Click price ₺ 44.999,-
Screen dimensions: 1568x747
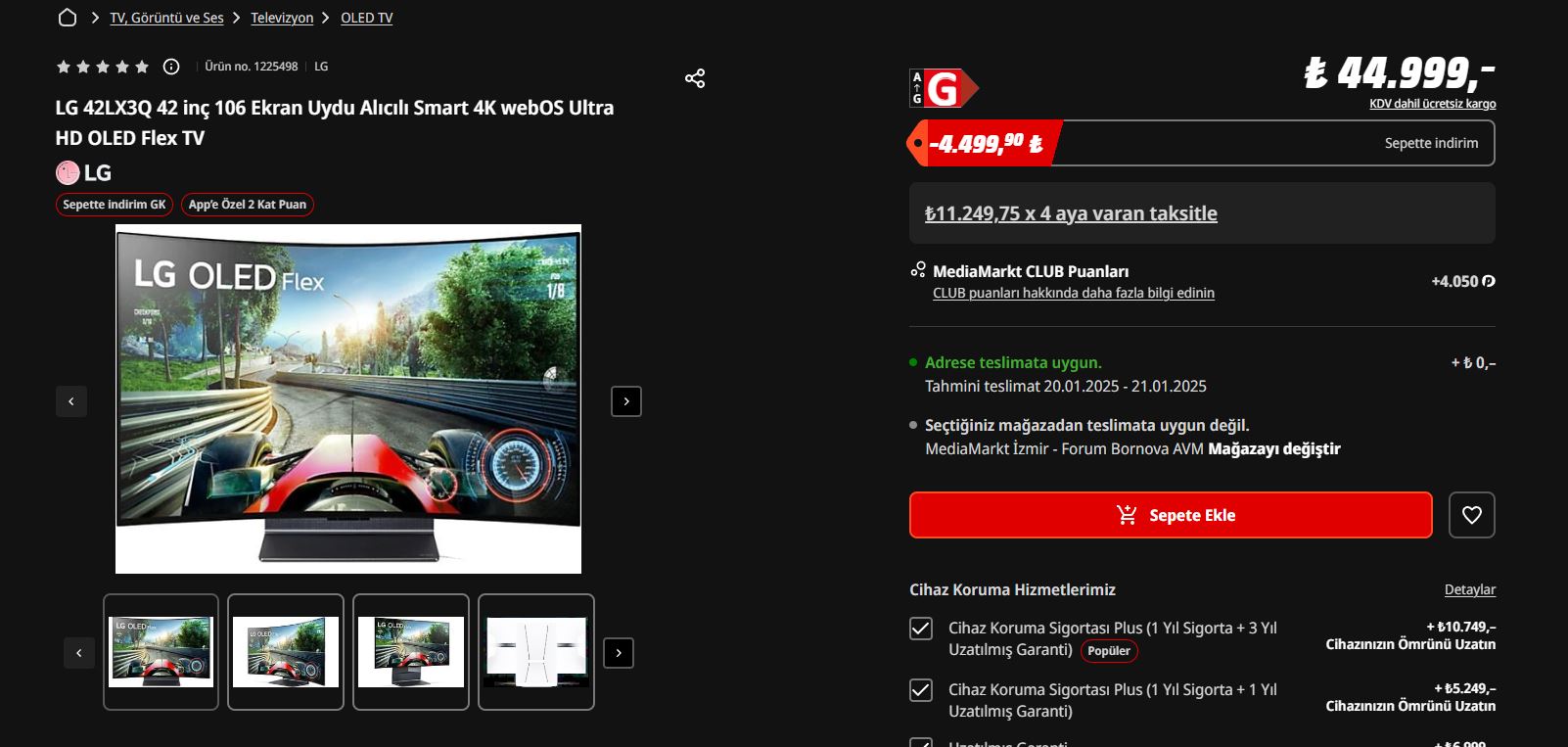pyautogui.click(x=1400, y=72)
